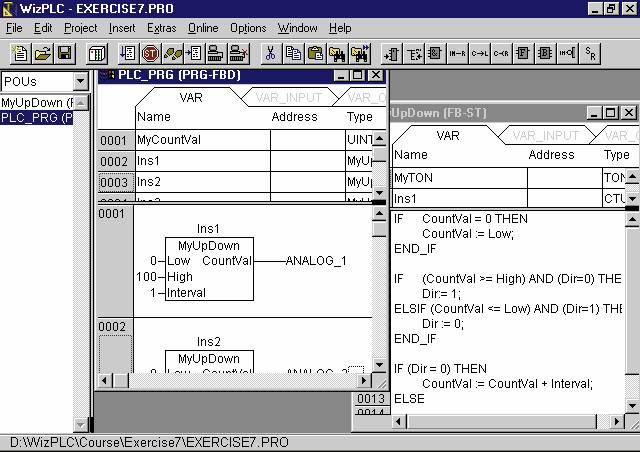Open the Help menu
This screenshot has height=452, width=640.
340,28
